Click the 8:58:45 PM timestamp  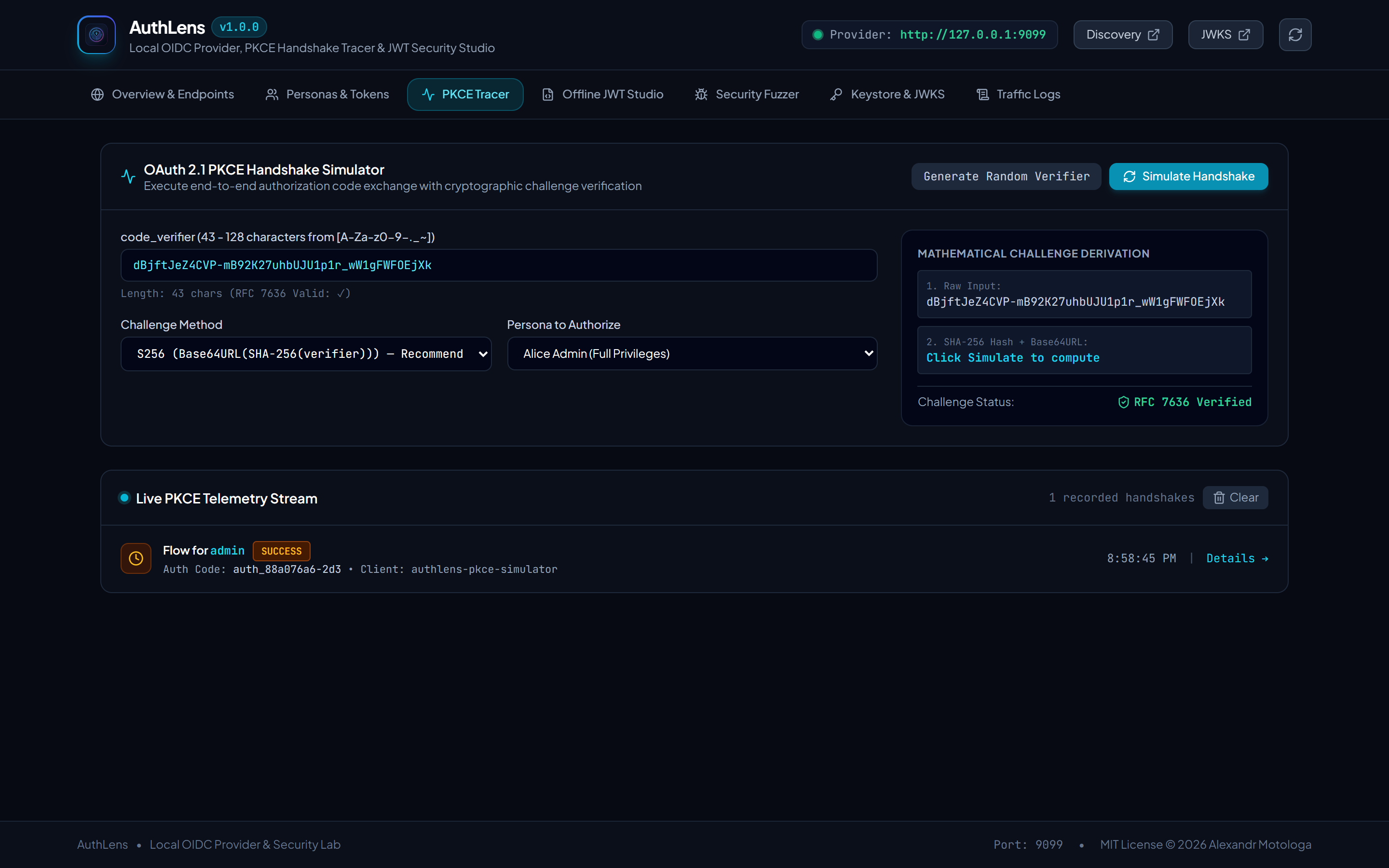1141,558
